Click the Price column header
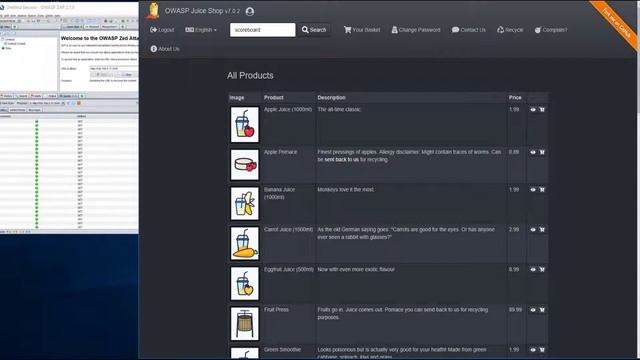 pyautogui.click(x=515, y=98)
